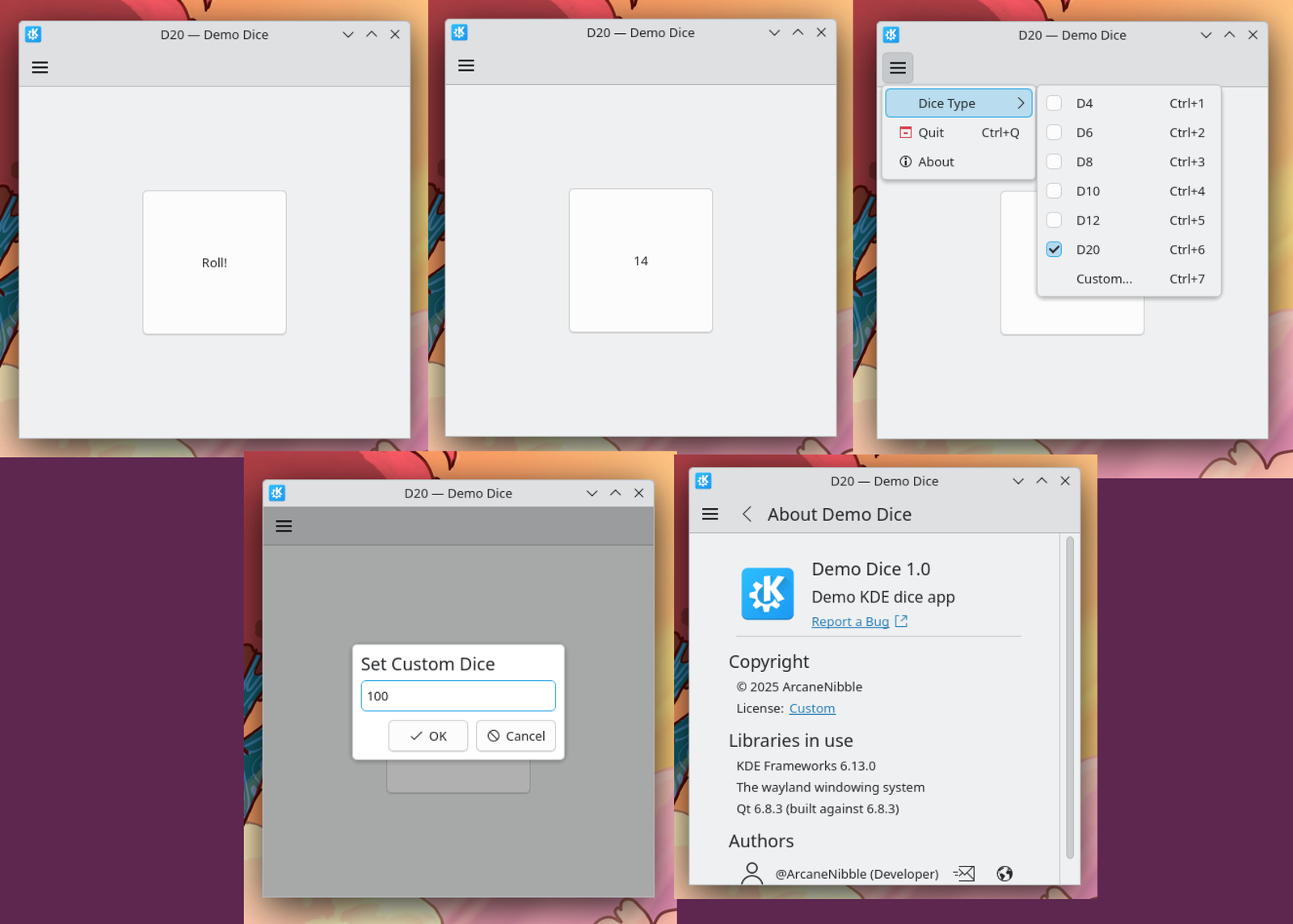1293x924 pixels.
Task: Click the back arrow on About Demo Dice page
Action: coord(747,514)
